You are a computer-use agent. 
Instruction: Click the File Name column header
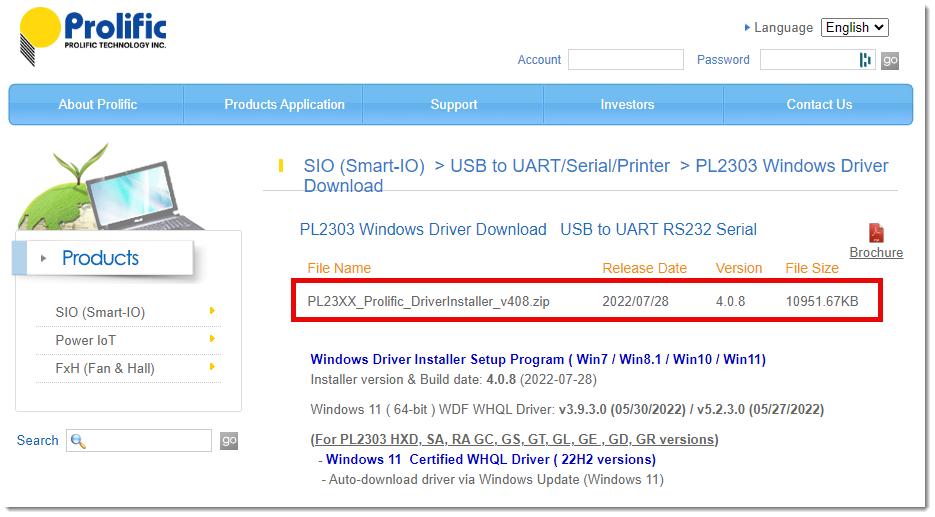339,268
